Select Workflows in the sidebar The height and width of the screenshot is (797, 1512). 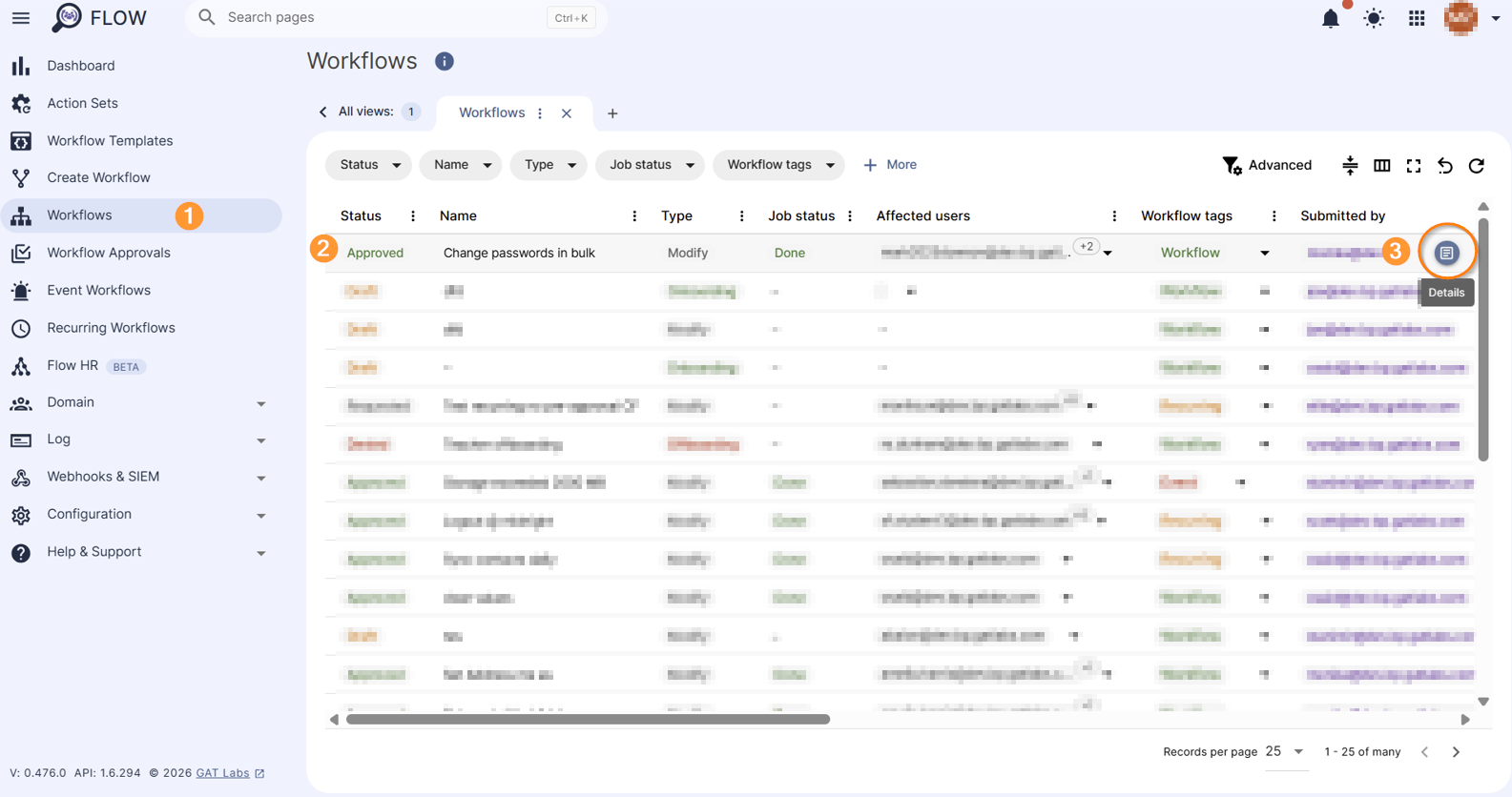141,215
